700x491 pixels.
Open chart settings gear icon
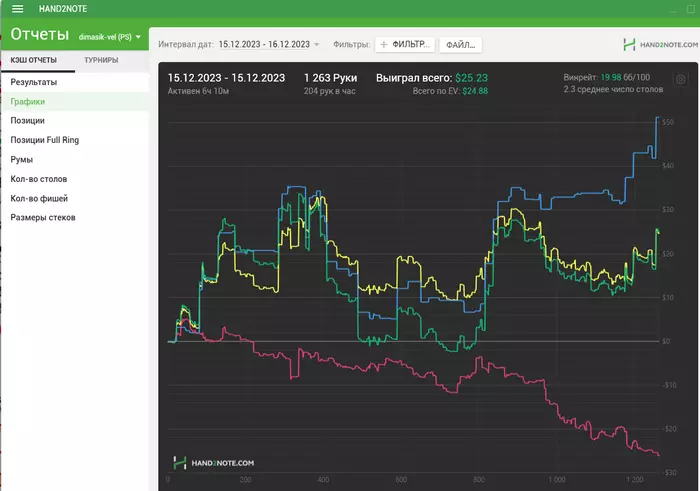click(x=680, y=79)
